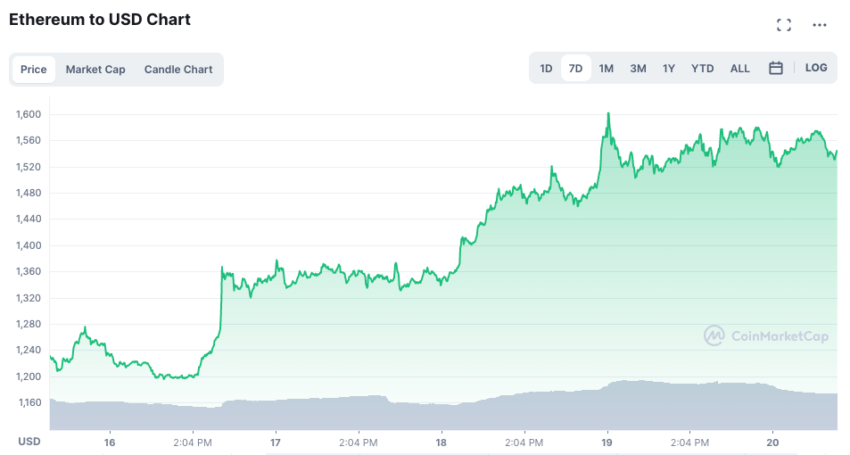Select the 1D time range
850x455 pixels.
(546, 68)
